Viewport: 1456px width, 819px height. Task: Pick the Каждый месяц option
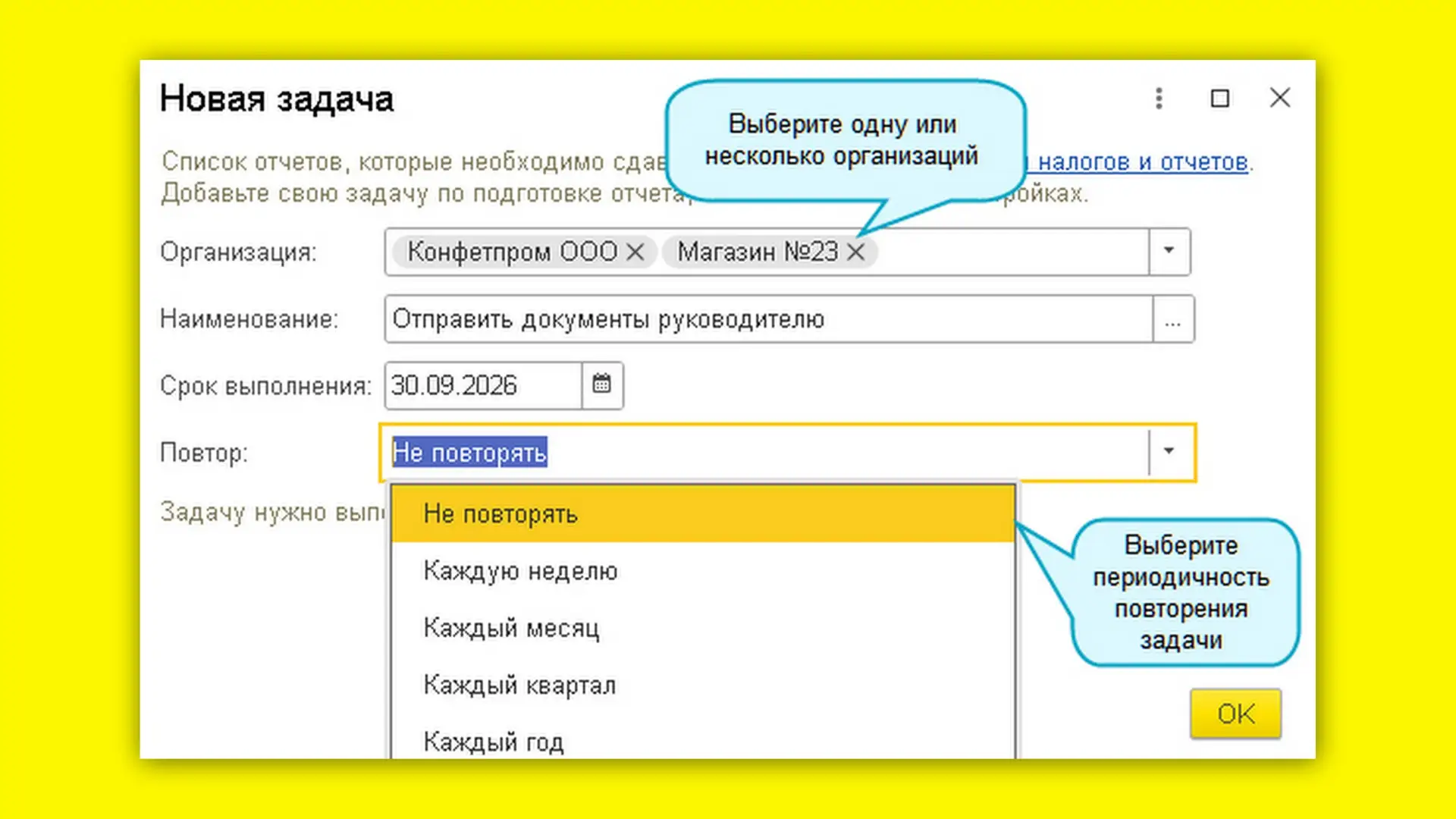coord(703,628)
